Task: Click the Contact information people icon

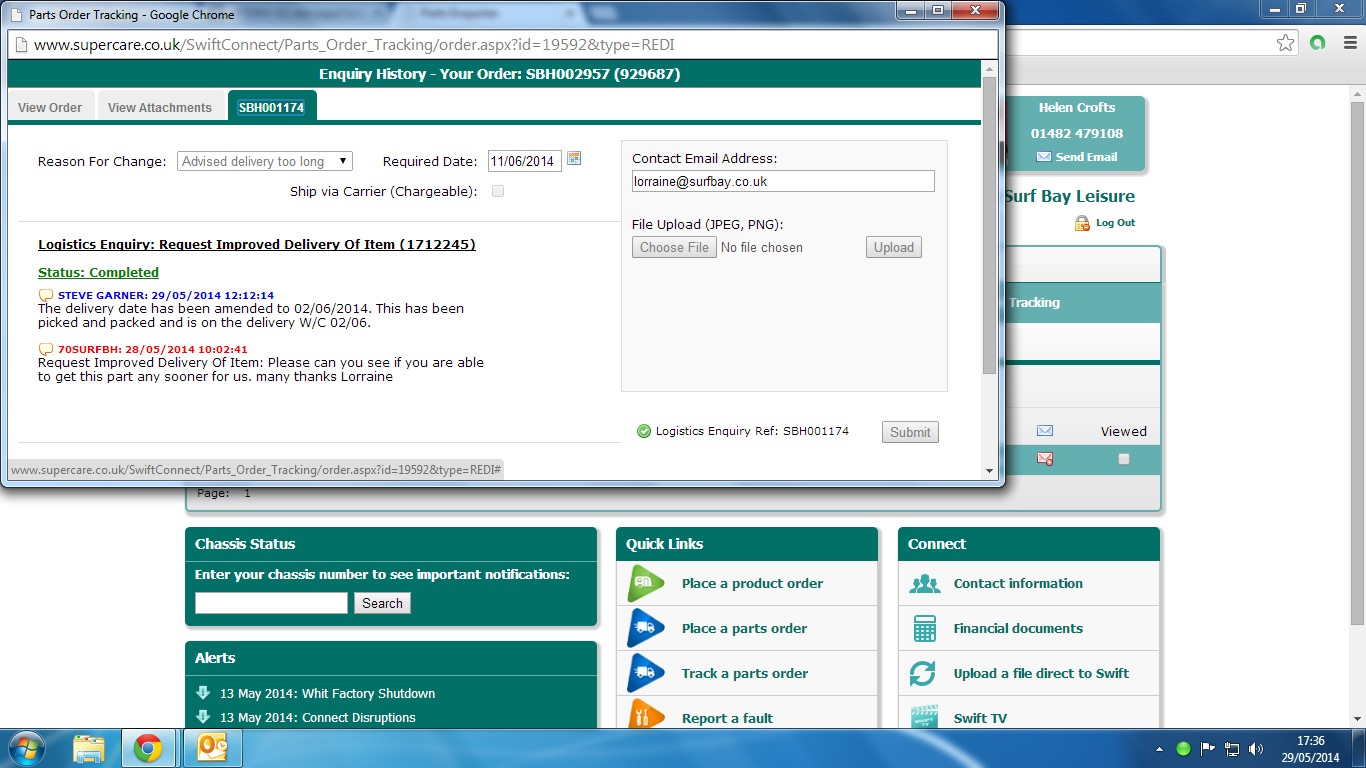Action: click(x=924, y=584)
